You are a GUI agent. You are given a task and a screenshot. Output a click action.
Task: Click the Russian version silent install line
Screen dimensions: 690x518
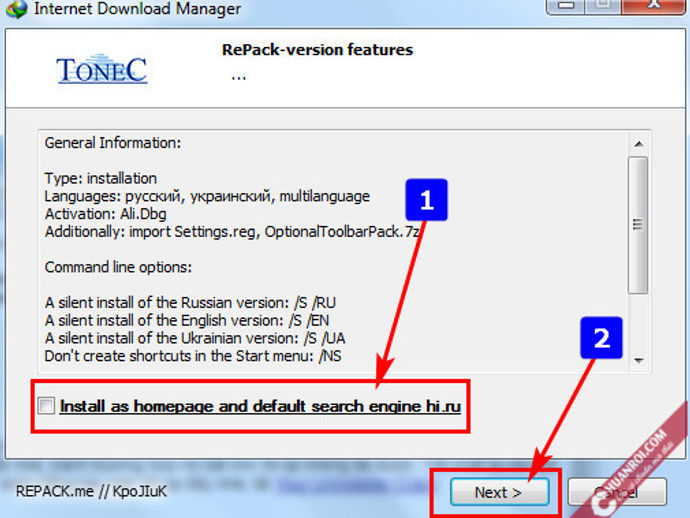(x=190, y=303)
